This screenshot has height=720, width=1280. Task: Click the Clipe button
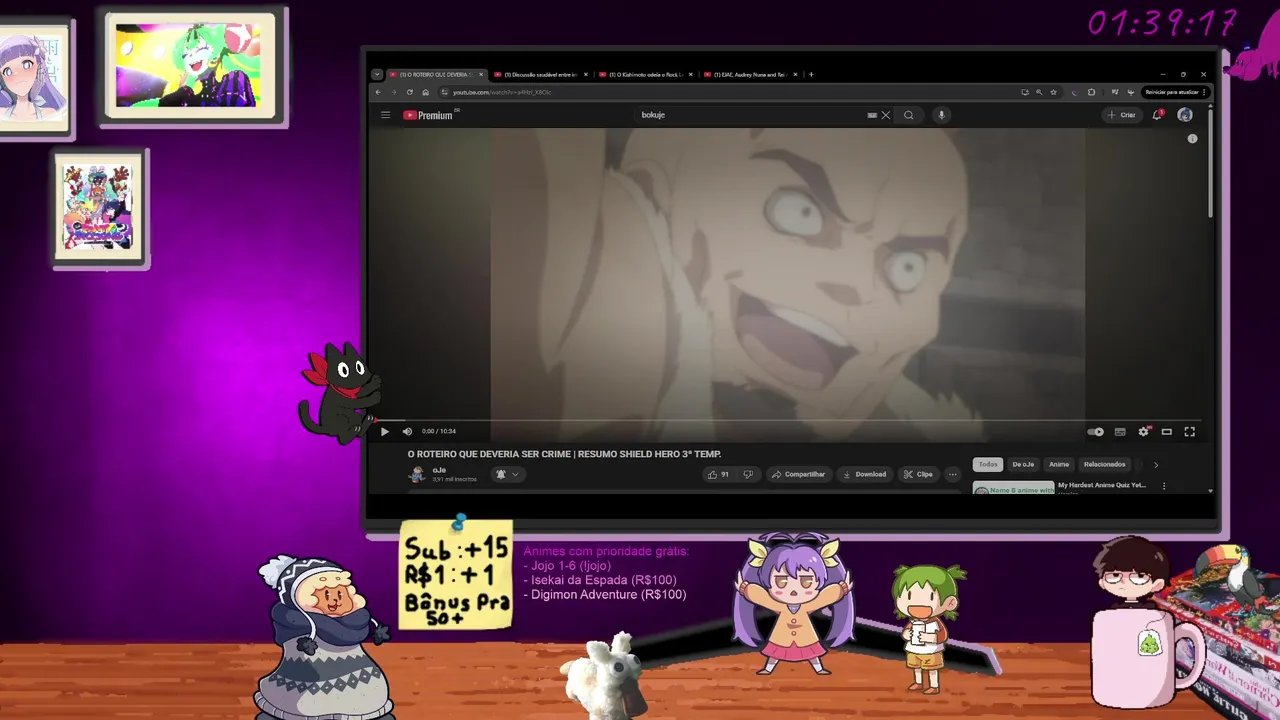click(x=918, y=474)
